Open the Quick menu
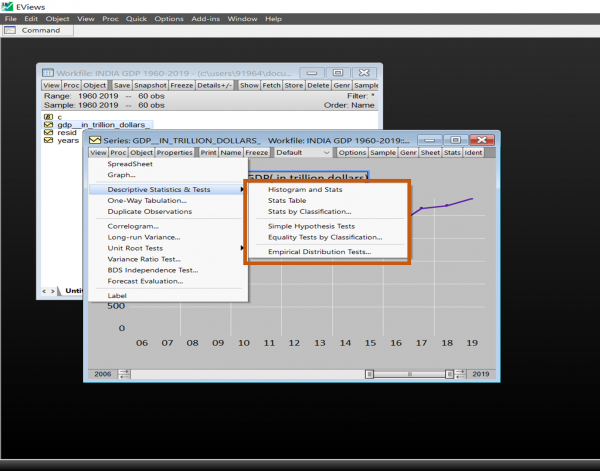 (x=136, y=19)
